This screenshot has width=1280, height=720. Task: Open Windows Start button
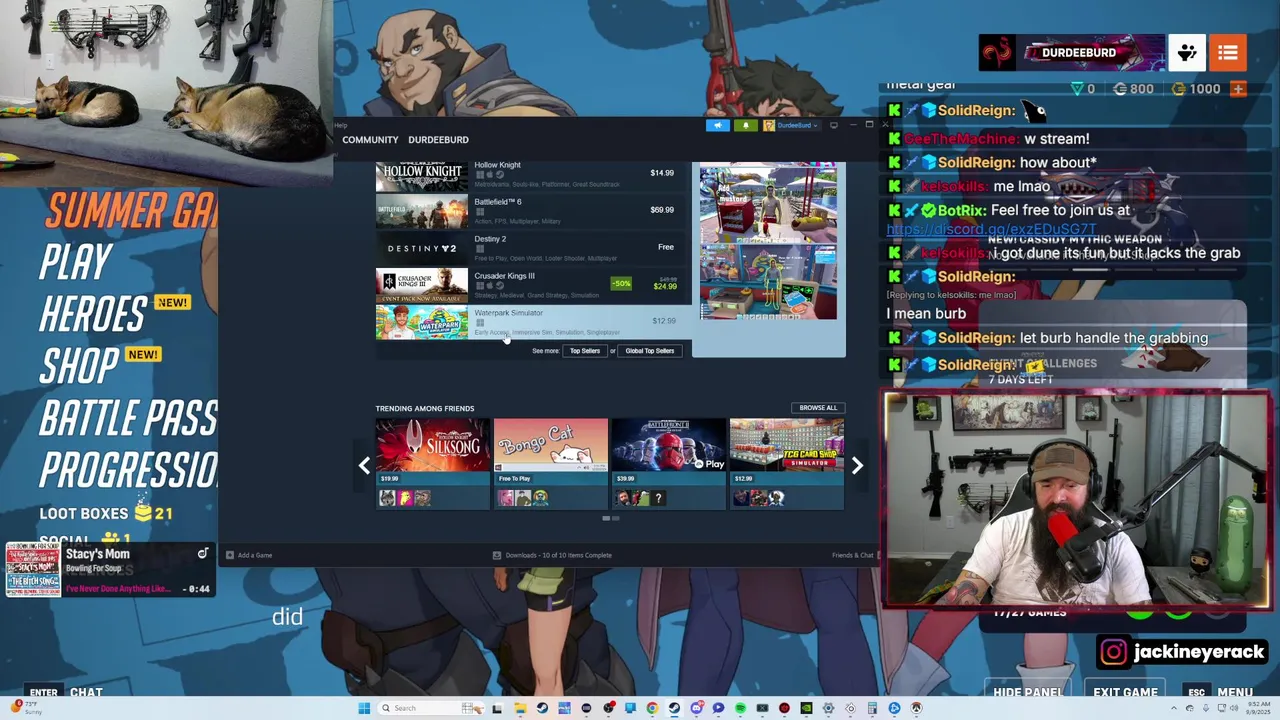(364, 708)
